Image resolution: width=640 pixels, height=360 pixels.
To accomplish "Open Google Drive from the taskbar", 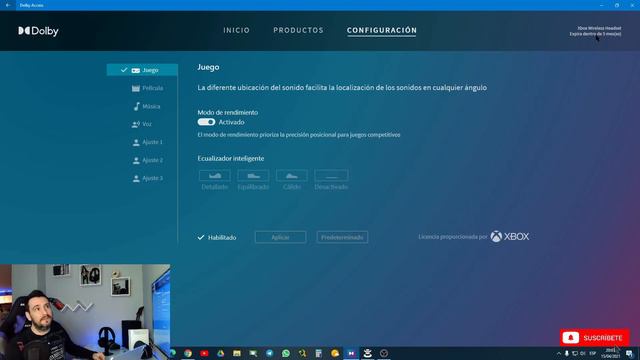I will 220,353.
